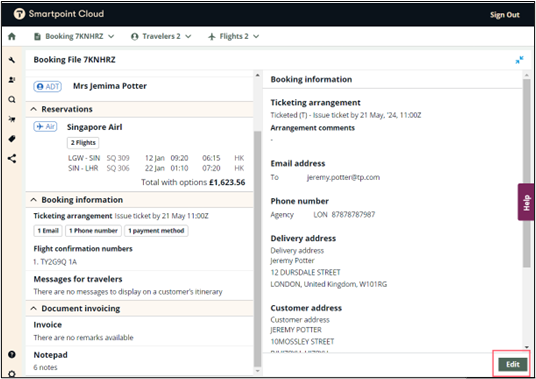Click the Edit button

(x=512, y=364)
